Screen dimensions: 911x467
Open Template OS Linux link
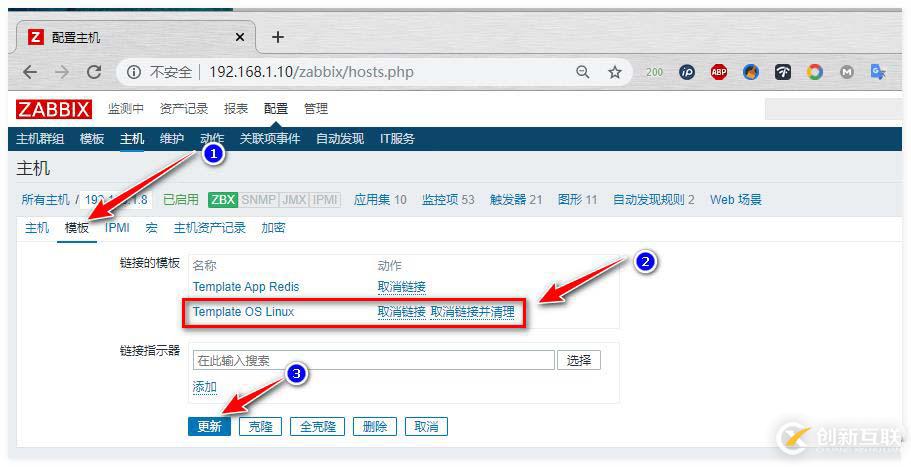[243, 312]
